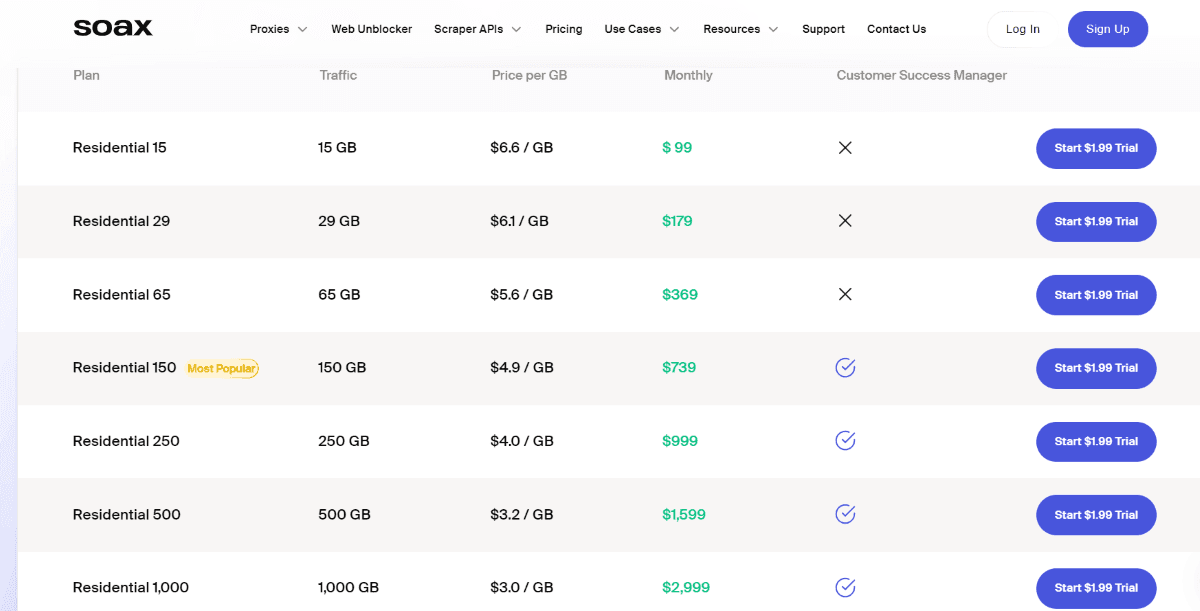Click the Plan column header

click(x=86, y=75)
